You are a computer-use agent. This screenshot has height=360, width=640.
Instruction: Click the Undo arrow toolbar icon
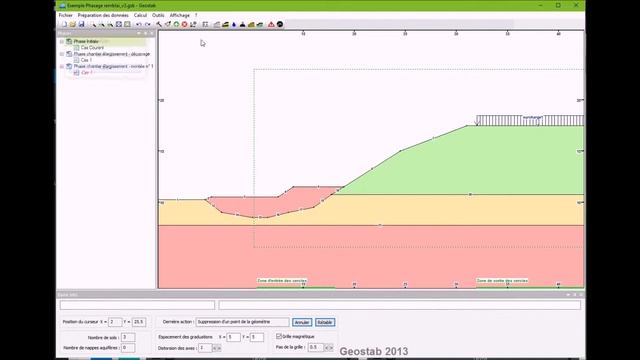[139, 24]
